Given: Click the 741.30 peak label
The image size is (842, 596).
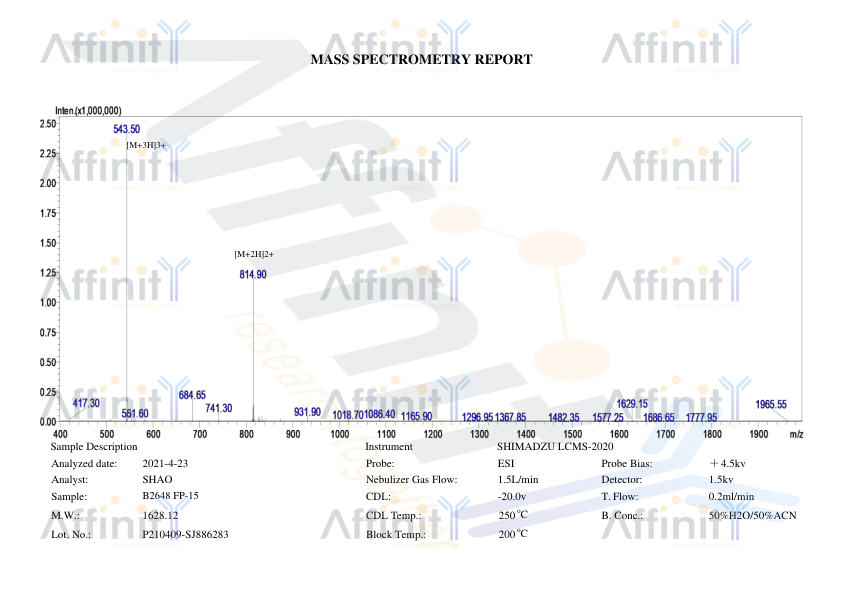Looking at the screenshot, I should point(219,408).
